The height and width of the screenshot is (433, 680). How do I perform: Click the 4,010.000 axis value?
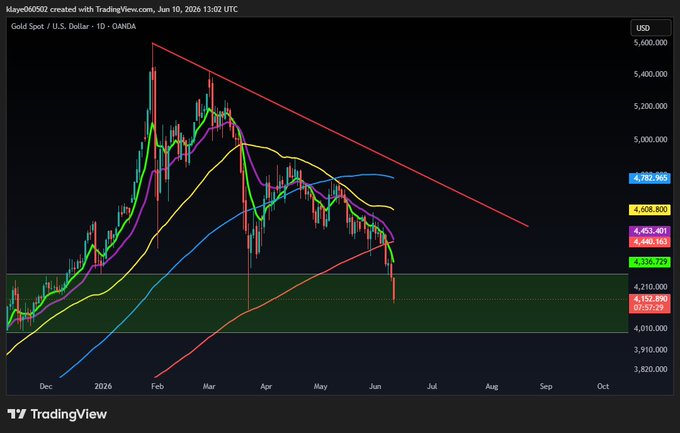click(650, 328)
